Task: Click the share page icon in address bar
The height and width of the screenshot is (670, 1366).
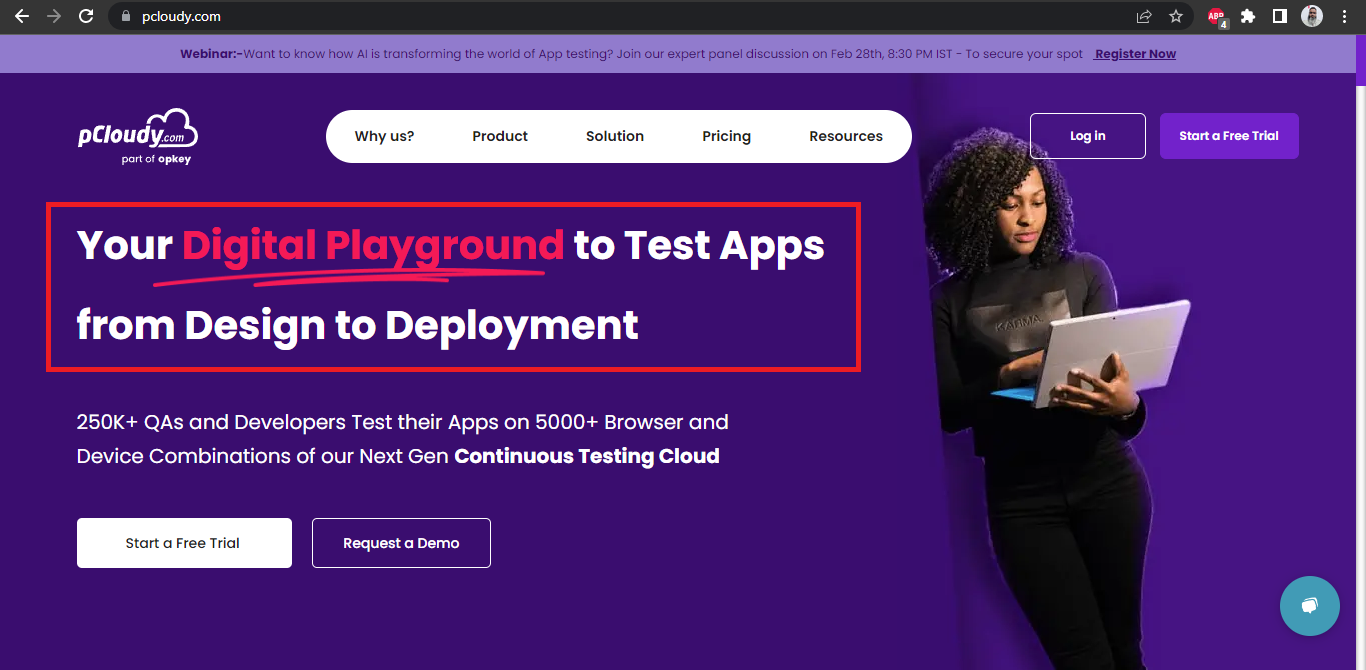Action: click(x=1144, y=16)
